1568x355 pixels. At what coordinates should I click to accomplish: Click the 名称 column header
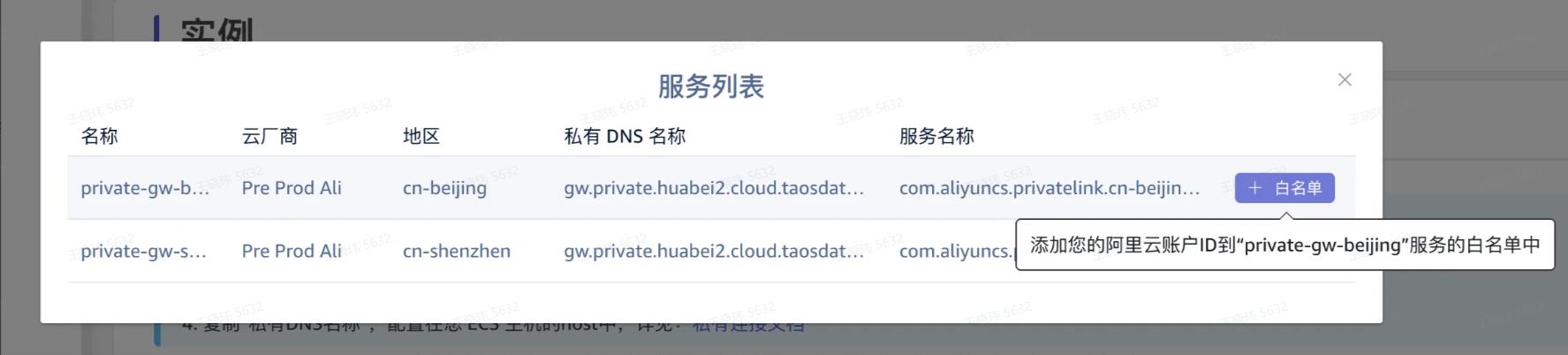pyautogui.click(x=99, y=136)
